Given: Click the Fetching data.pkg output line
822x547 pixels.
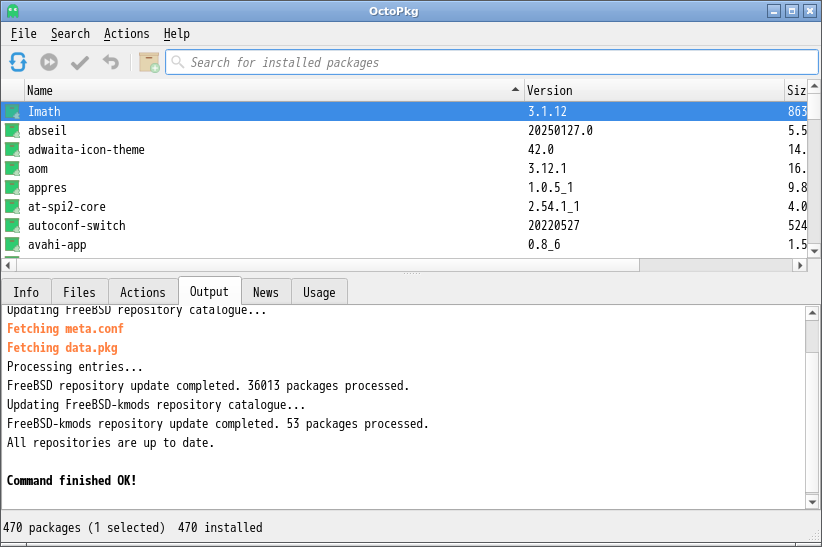Looking at the screenshot, I should click(x=62, y=348).
